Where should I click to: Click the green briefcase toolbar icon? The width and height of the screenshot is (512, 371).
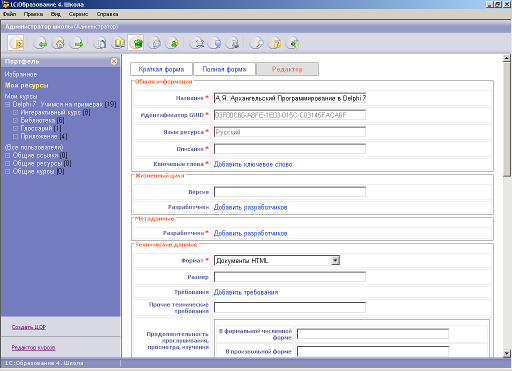pyautogui.click(x=136, y=43)
